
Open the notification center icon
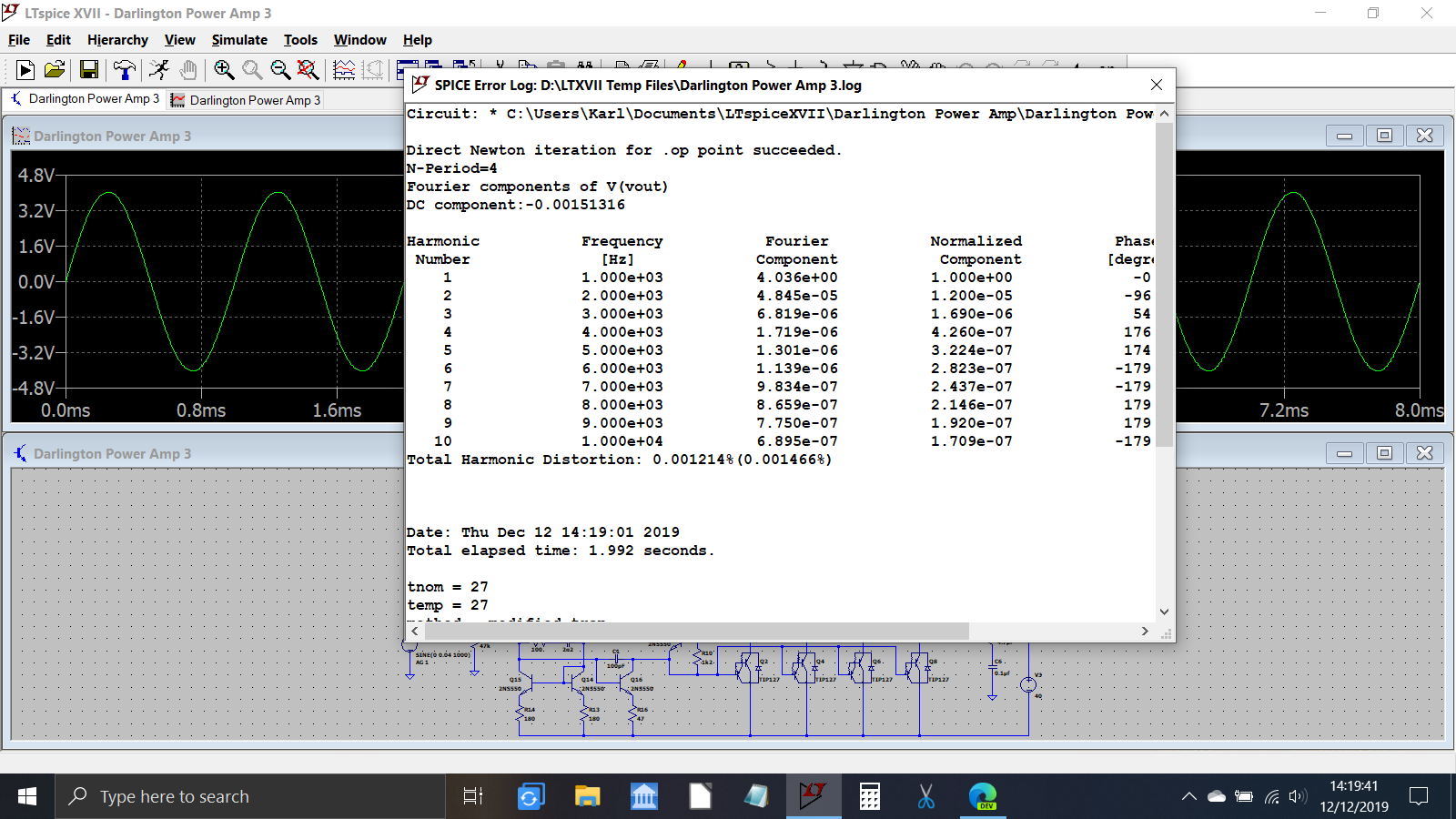point(1418,796)
